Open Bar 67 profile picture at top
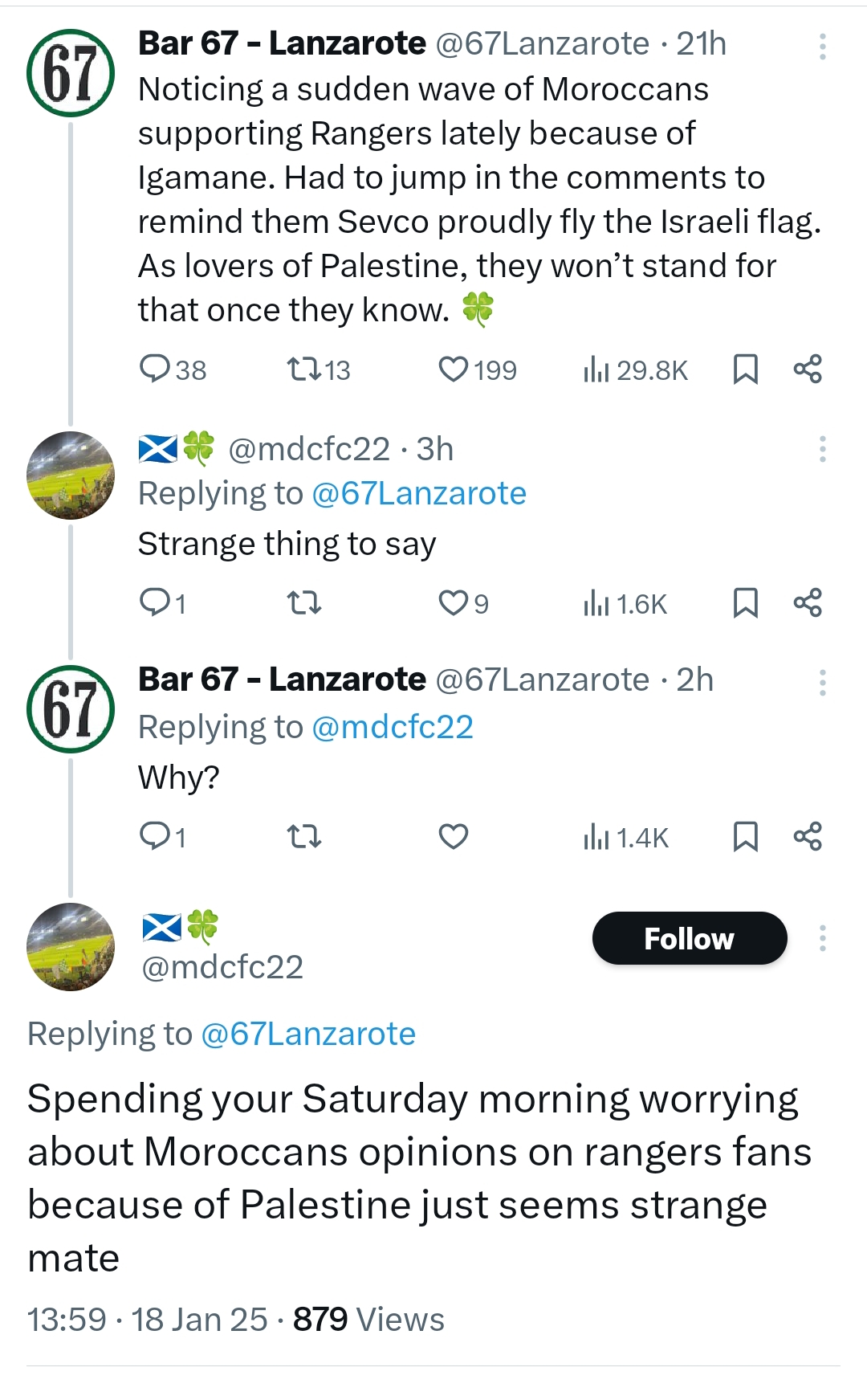This screenshot has height=1400, width=867. tap(71, 73)
